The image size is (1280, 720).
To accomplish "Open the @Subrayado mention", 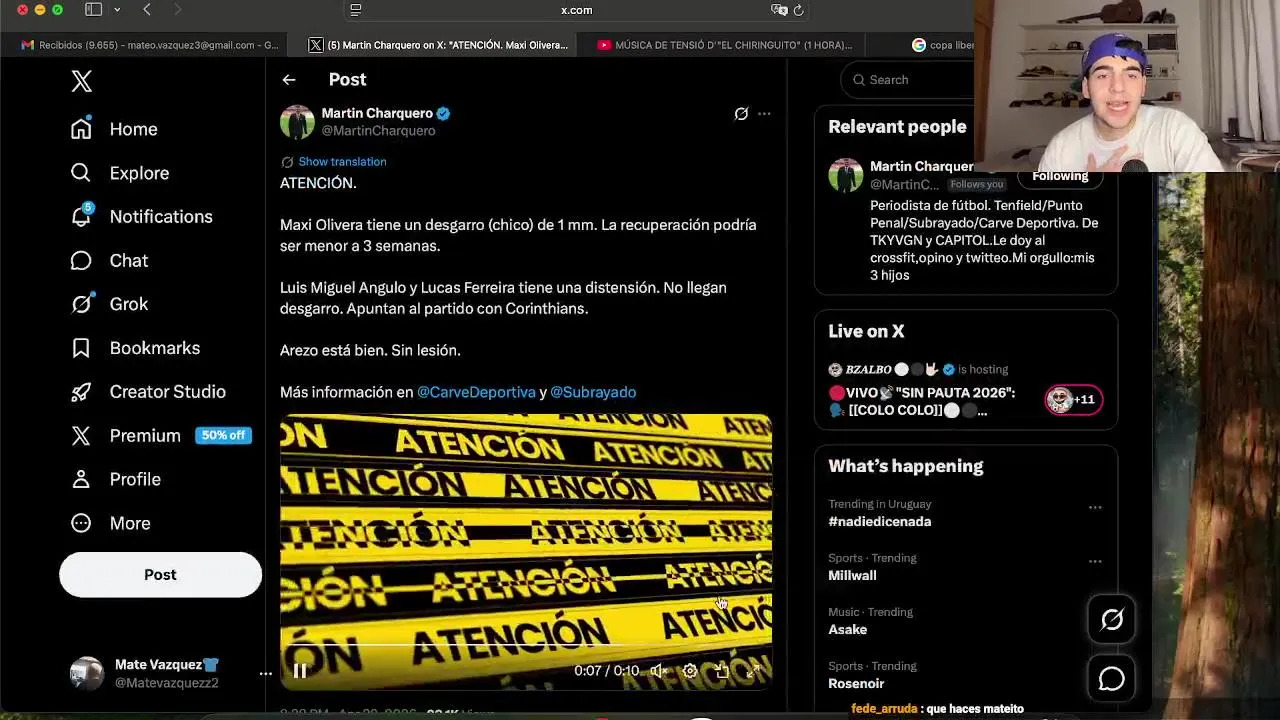I will tap(593, 392).
